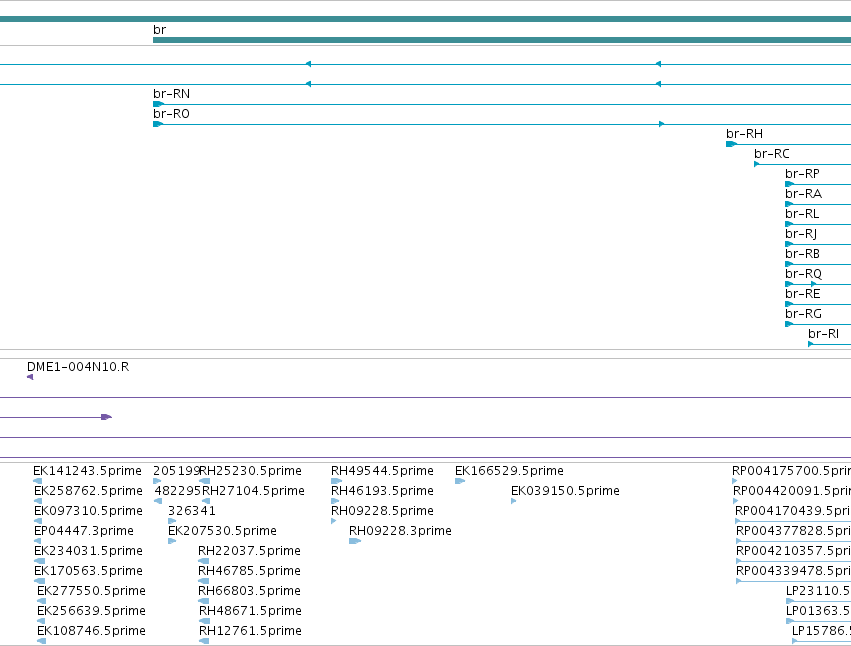Select the br-RC transcript label
This screenshot has width=851, height=646.
point(772,154)
